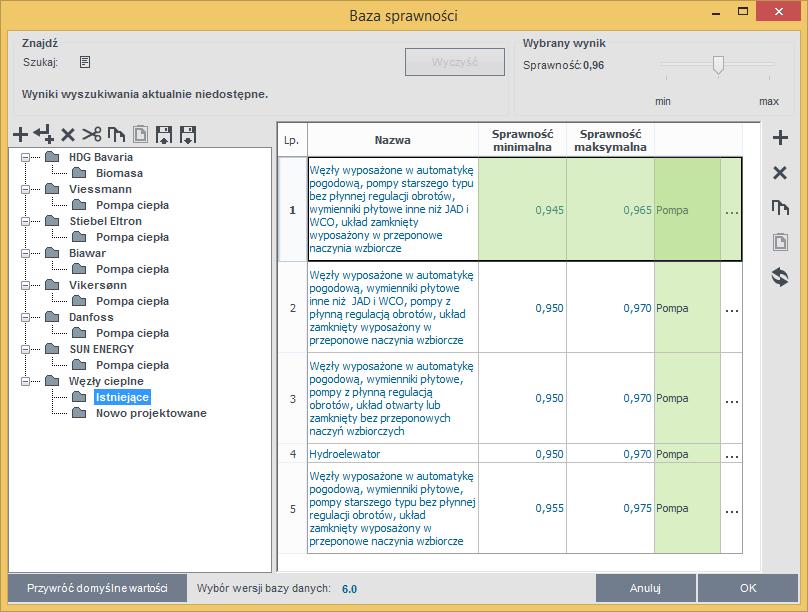808x612 pixels.
Task: Select the 0,970 value in the Hydroelewator row
Action: (x=610, y=454)
